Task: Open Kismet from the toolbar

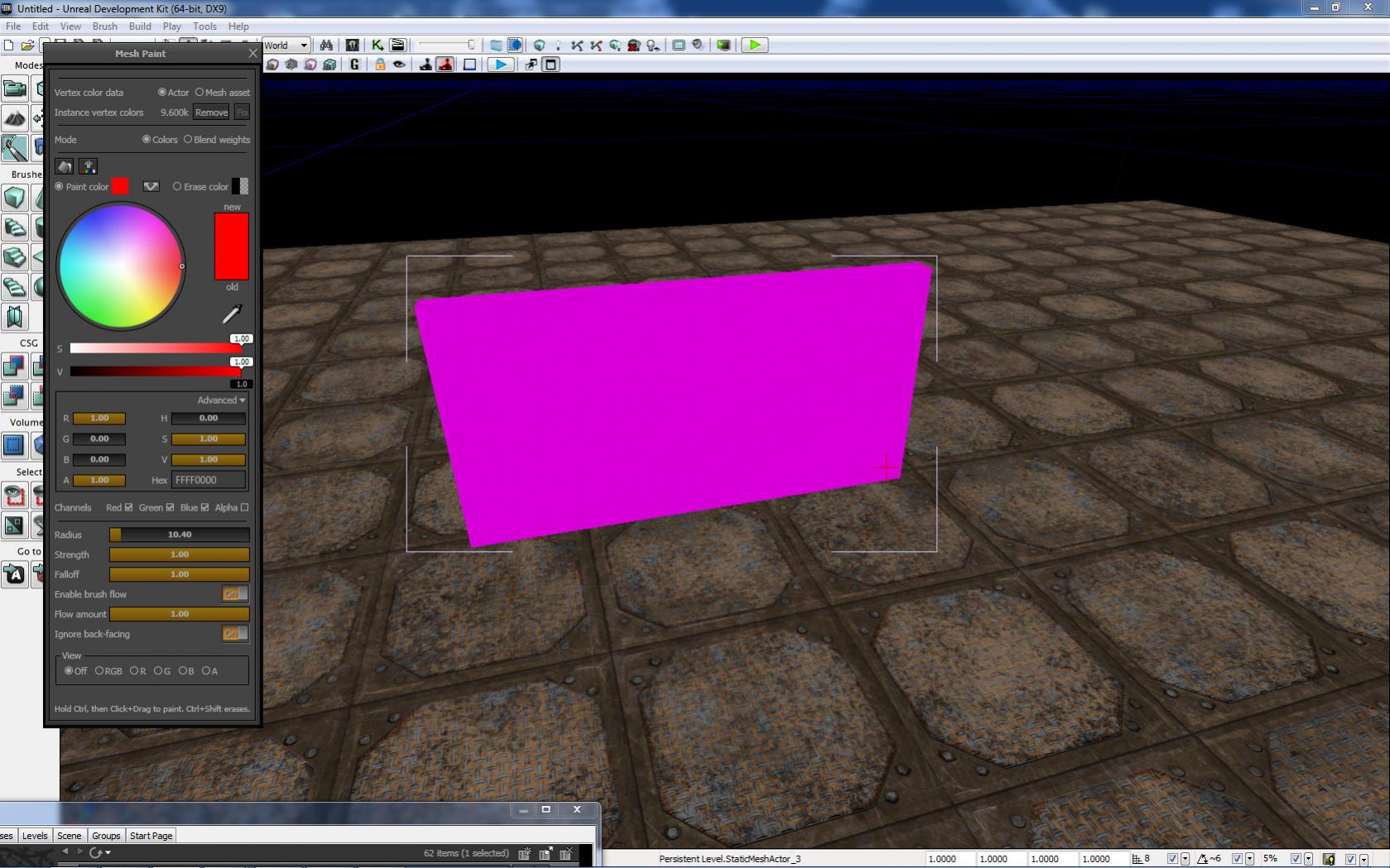Action: tap(377, 45)
